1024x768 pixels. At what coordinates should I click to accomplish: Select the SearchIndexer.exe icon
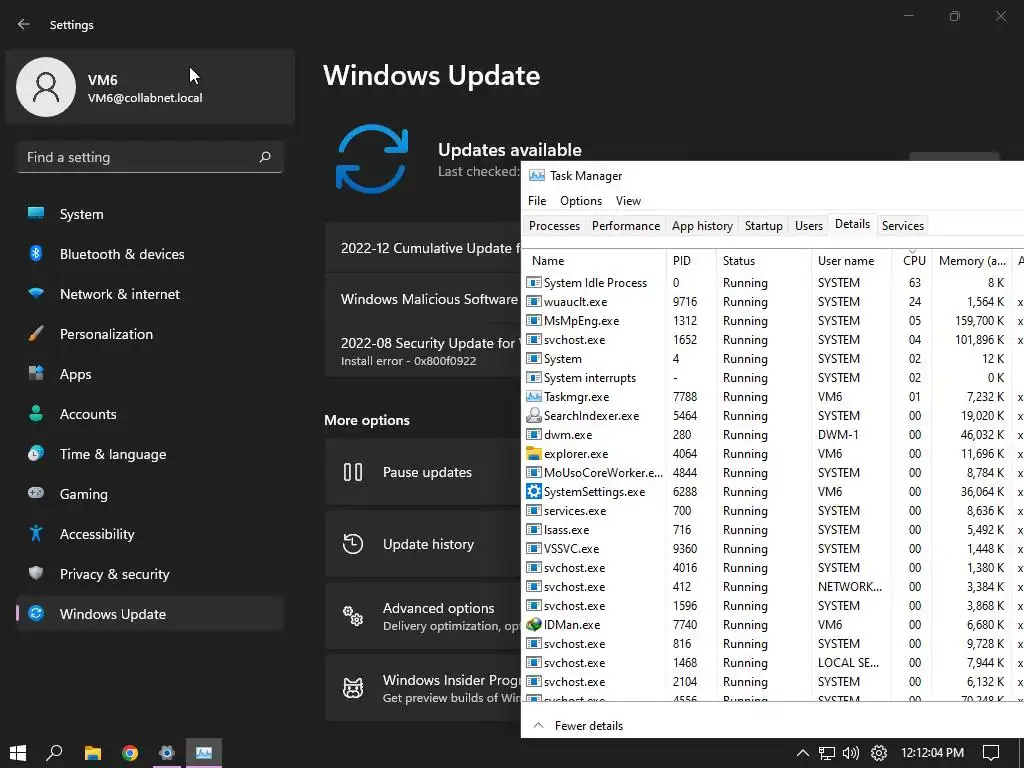pos(534,415)
